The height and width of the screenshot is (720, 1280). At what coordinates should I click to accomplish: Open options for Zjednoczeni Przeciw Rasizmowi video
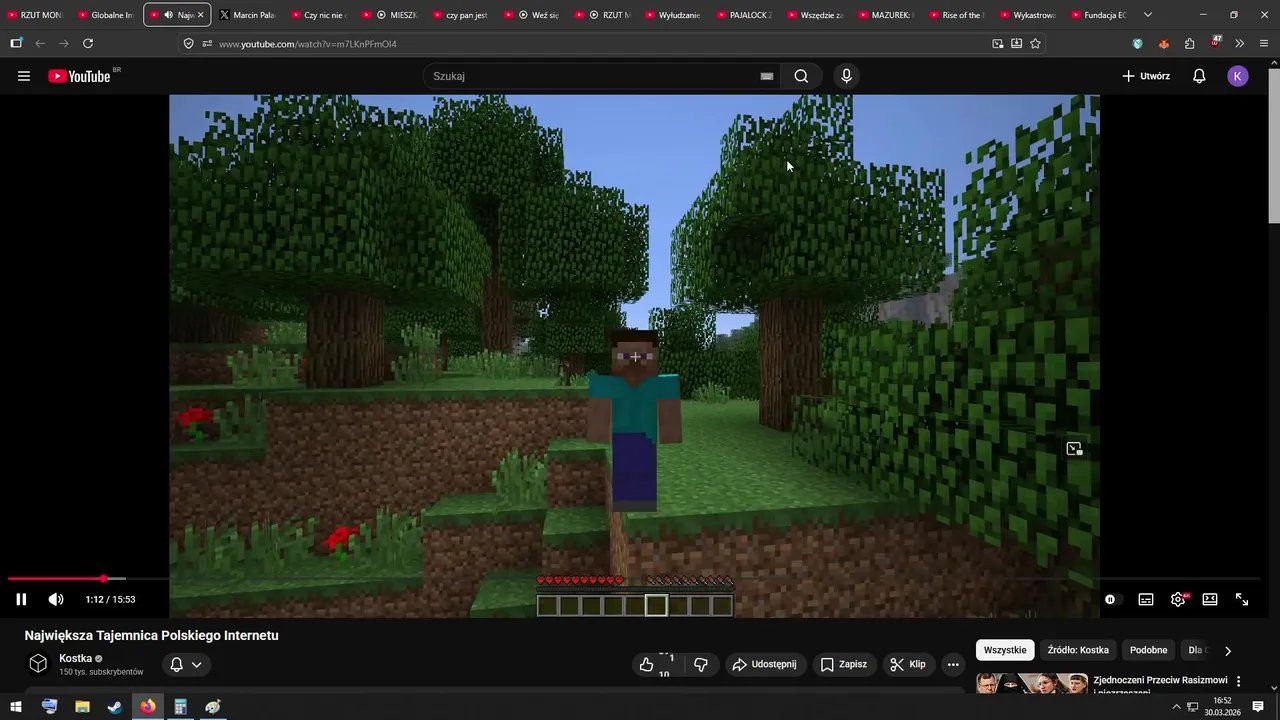click(x=1238, y=681)
